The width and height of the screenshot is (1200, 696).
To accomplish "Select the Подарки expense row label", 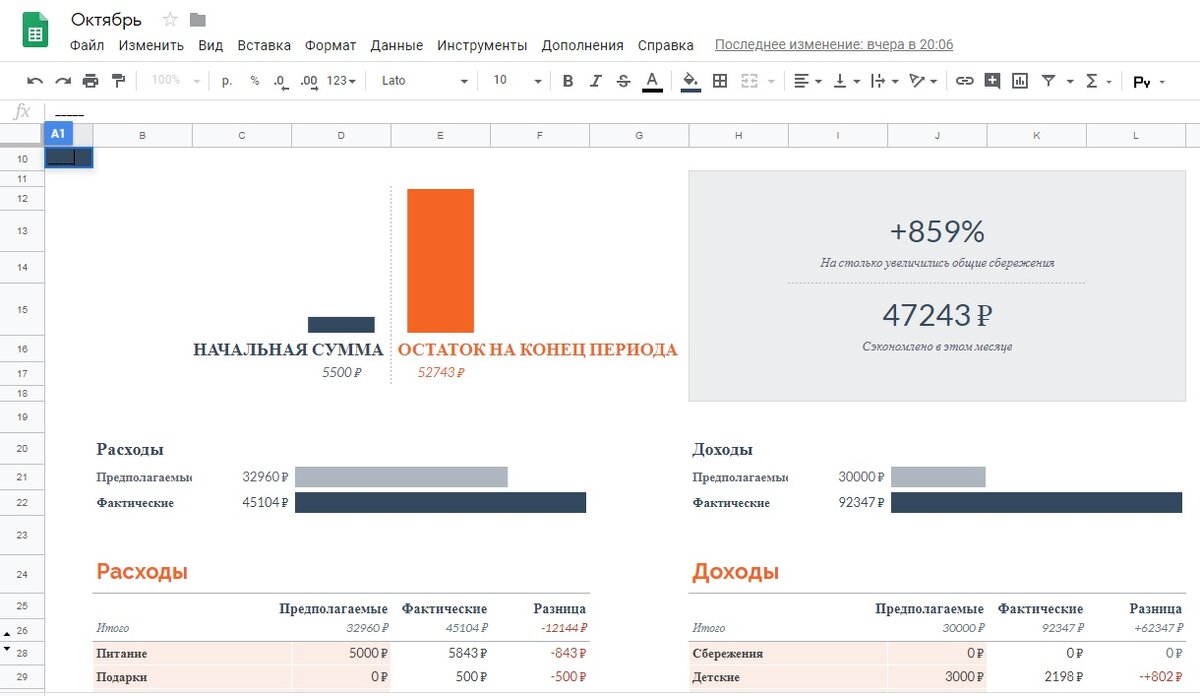I will (x=122, y=677).
